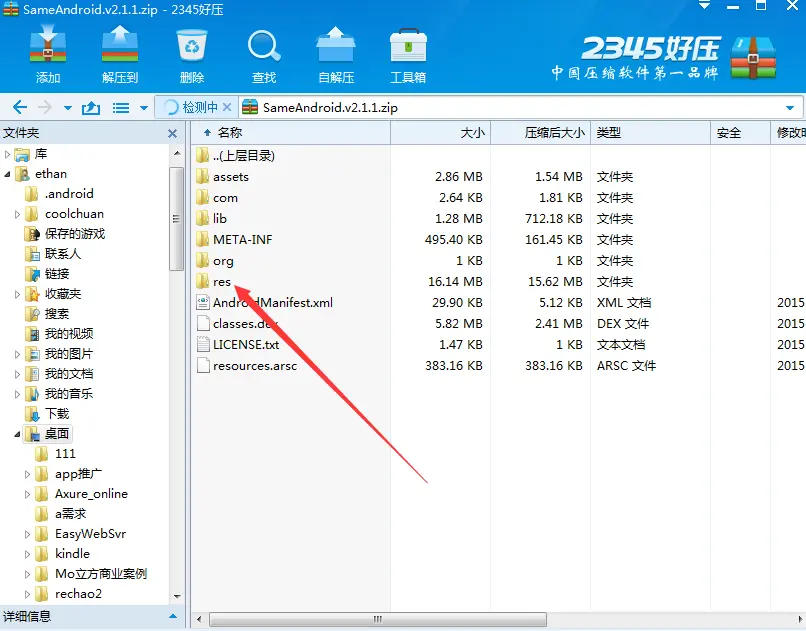Sort by 安全 column header
Viewport: 806px width, 631px height.
pyautogui.click(x=741, y=133)
